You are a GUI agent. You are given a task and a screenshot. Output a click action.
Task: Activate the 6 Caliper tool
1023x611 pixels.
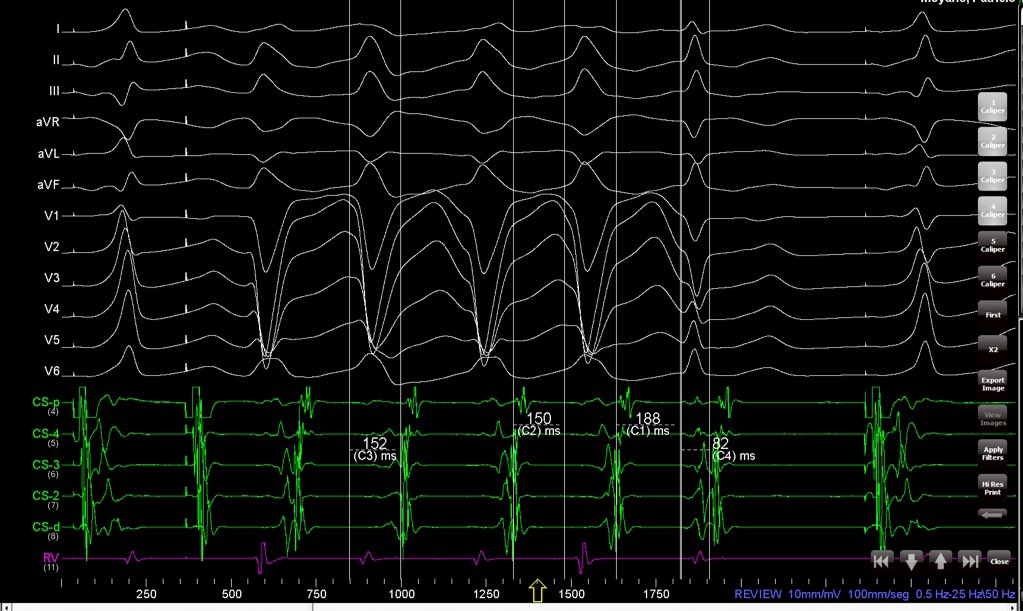pos(991,279)
